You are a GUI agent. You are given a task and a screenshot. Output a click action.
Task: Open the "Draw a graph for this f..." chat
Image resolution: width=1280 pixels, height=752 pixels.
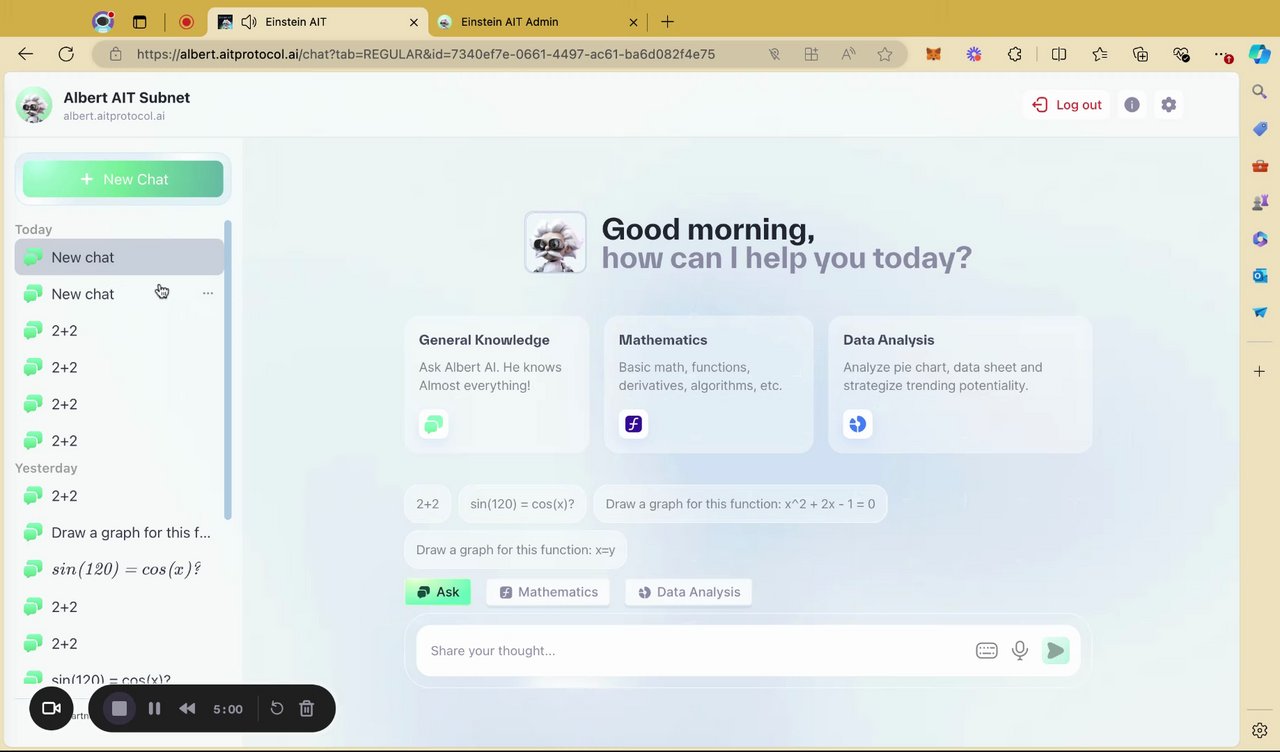(x=119, y=533)
